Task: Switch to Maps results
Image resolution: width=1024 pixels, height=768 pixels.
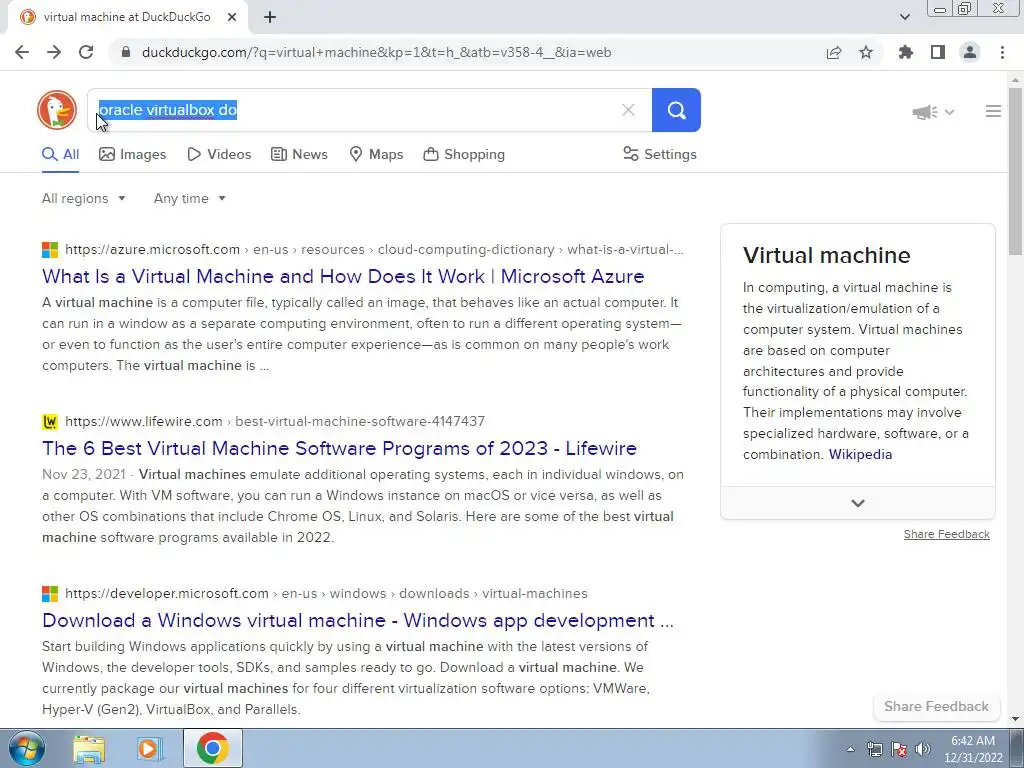Action: (x=376, y=154)
